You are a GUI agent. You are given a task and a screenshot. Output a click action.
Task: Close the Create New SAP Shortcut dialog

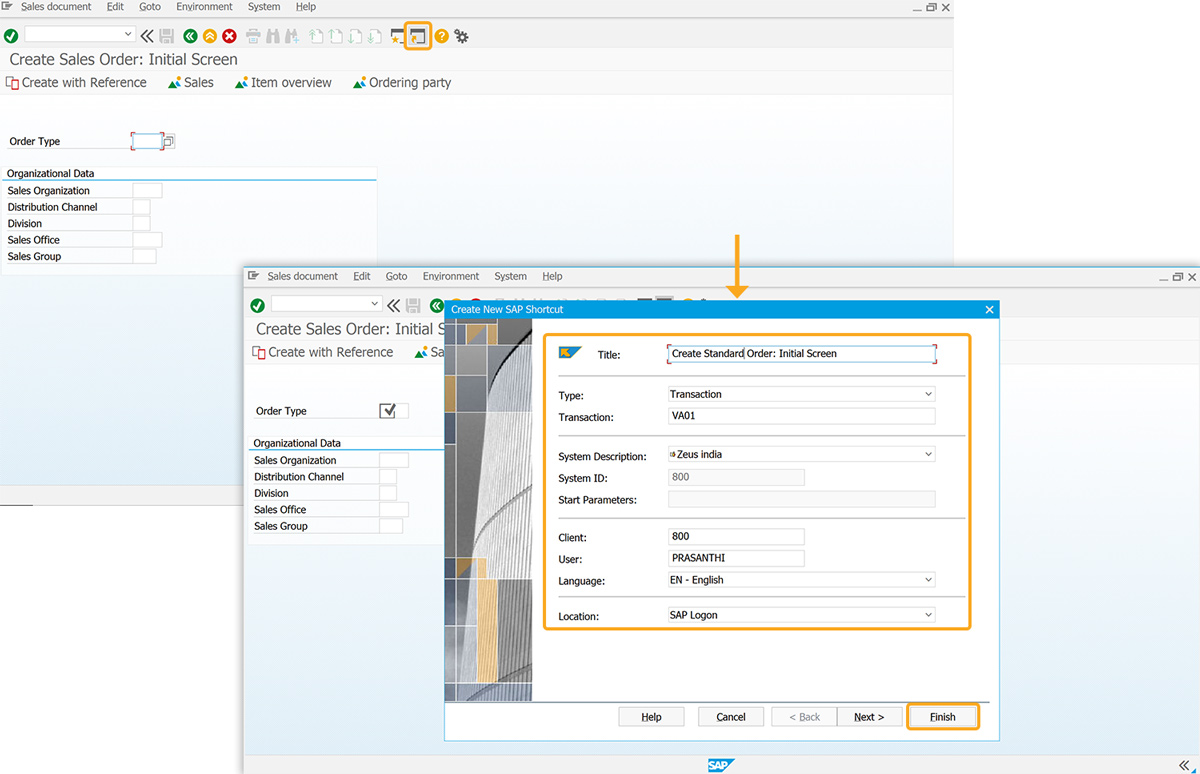point(990,310)
